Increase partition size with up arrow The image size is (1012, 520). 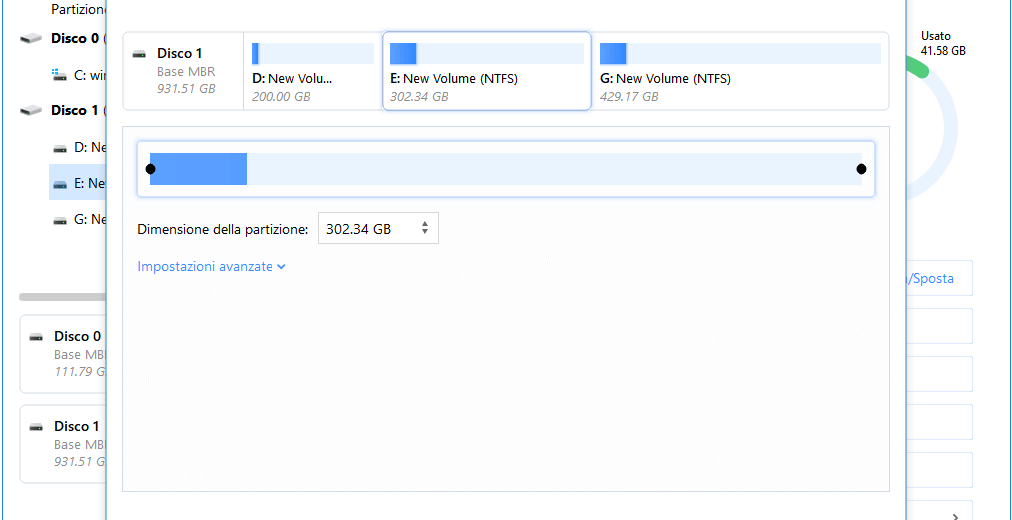click(425, 224)
